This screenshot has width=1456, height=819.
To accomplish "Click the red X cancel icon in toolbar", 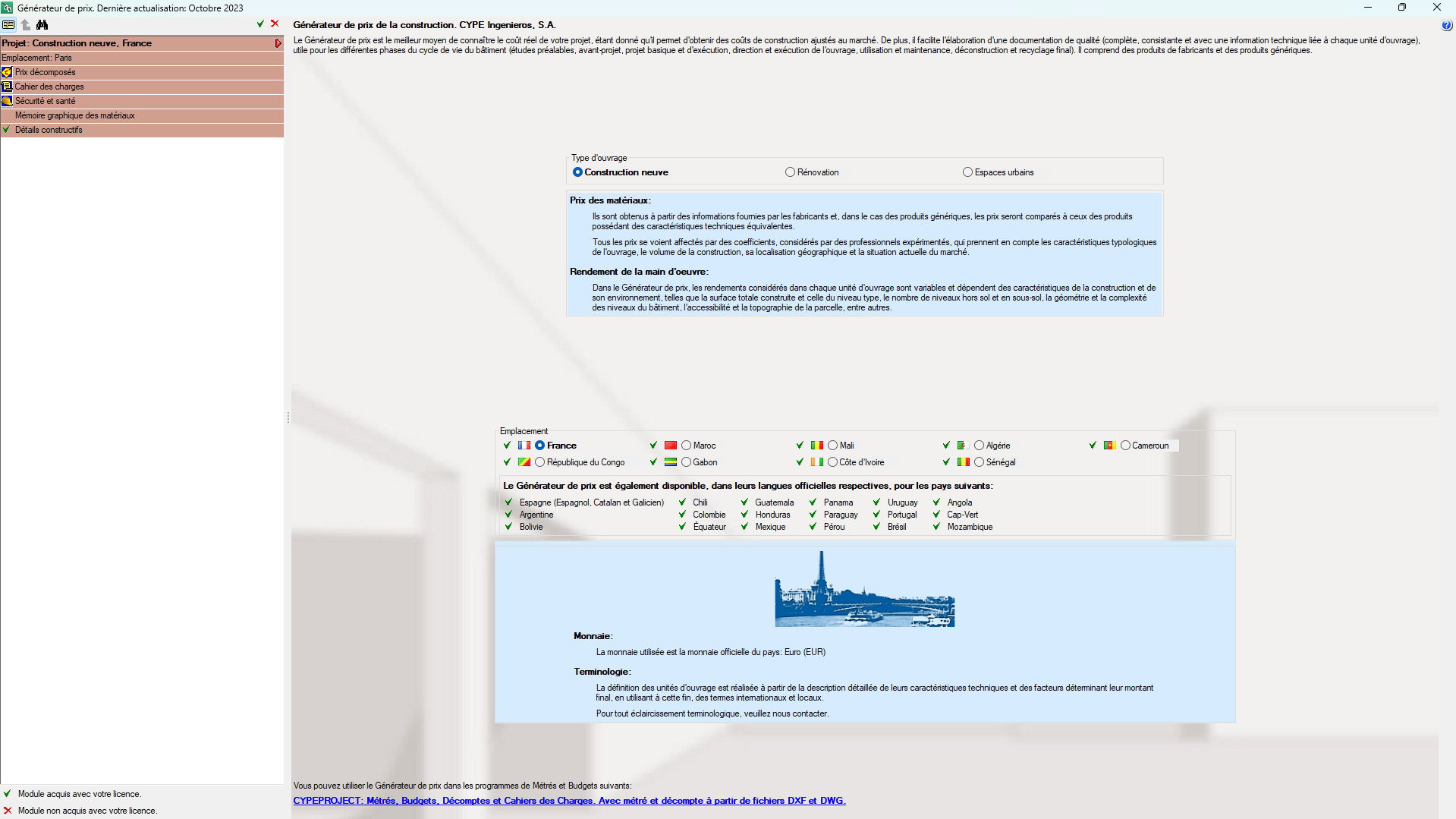I will click(275, 24).
